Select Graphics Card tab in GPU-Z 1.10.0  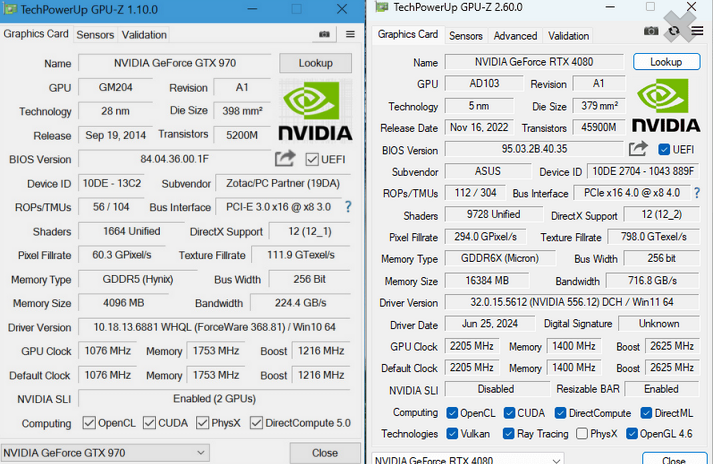(x=36, y=34)
